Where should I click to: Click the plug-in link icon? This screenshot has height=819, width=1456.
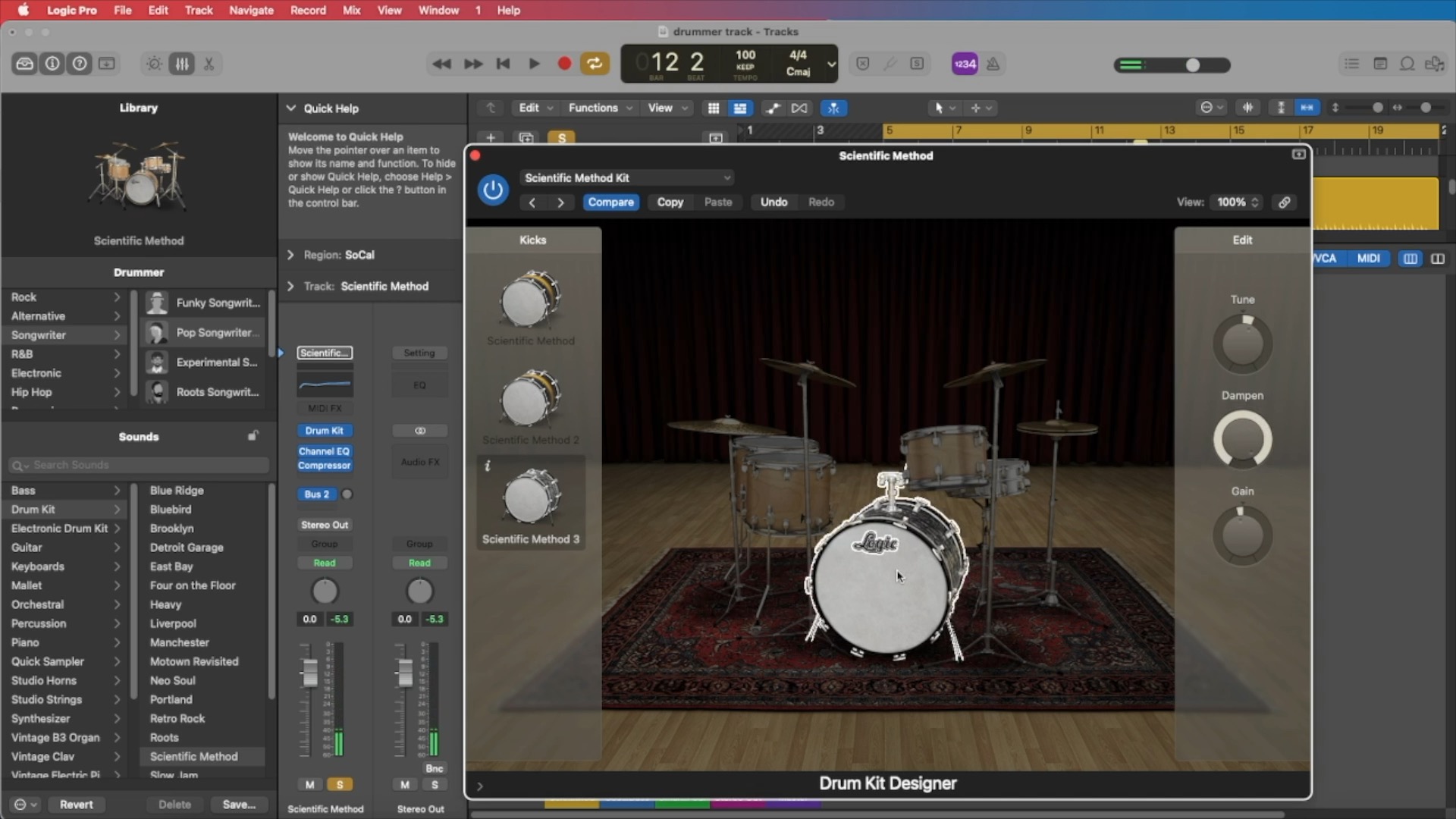coord(1284,202)
